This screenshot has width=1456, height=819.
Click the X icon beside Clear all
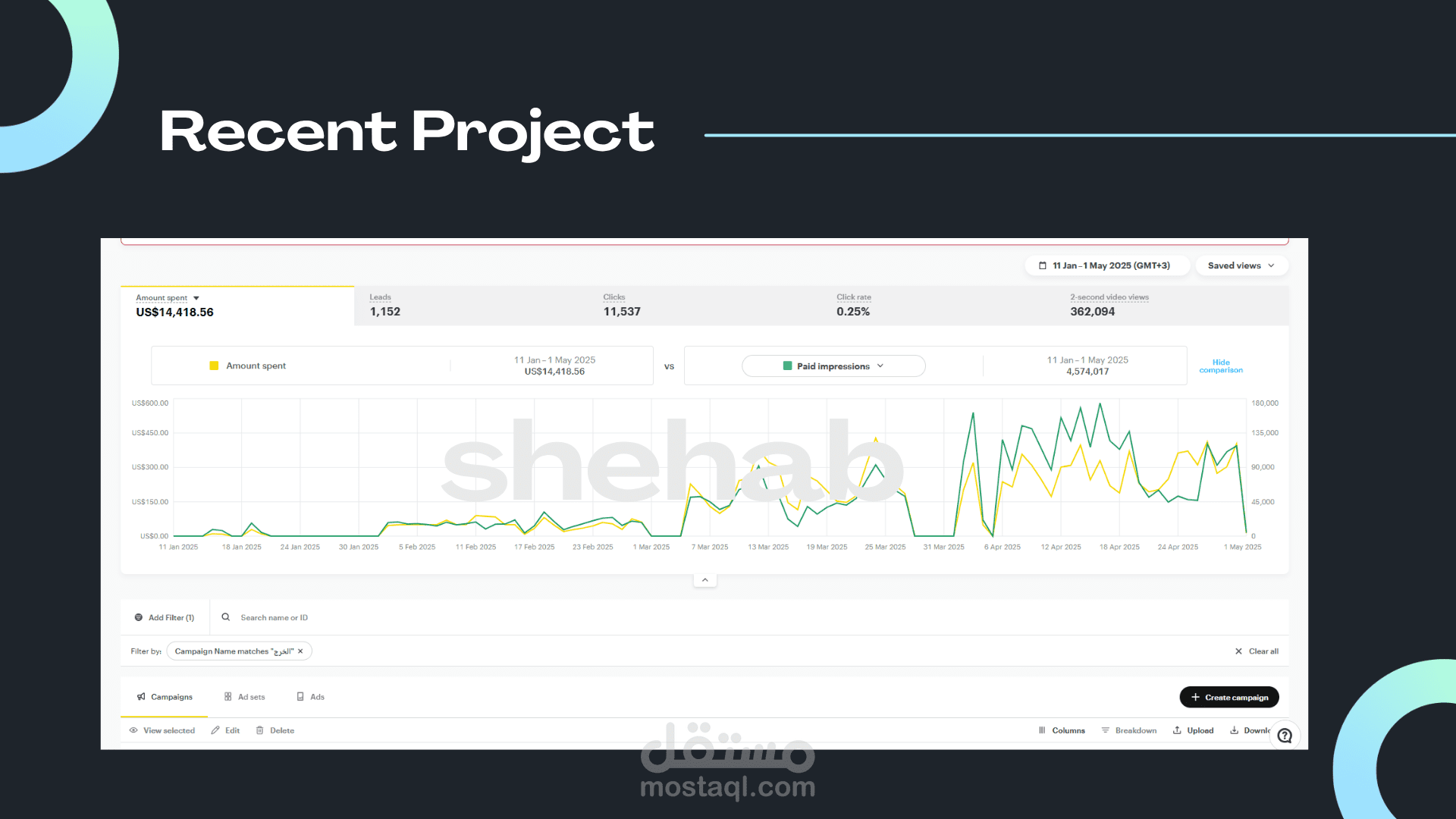pos(1238,651)
